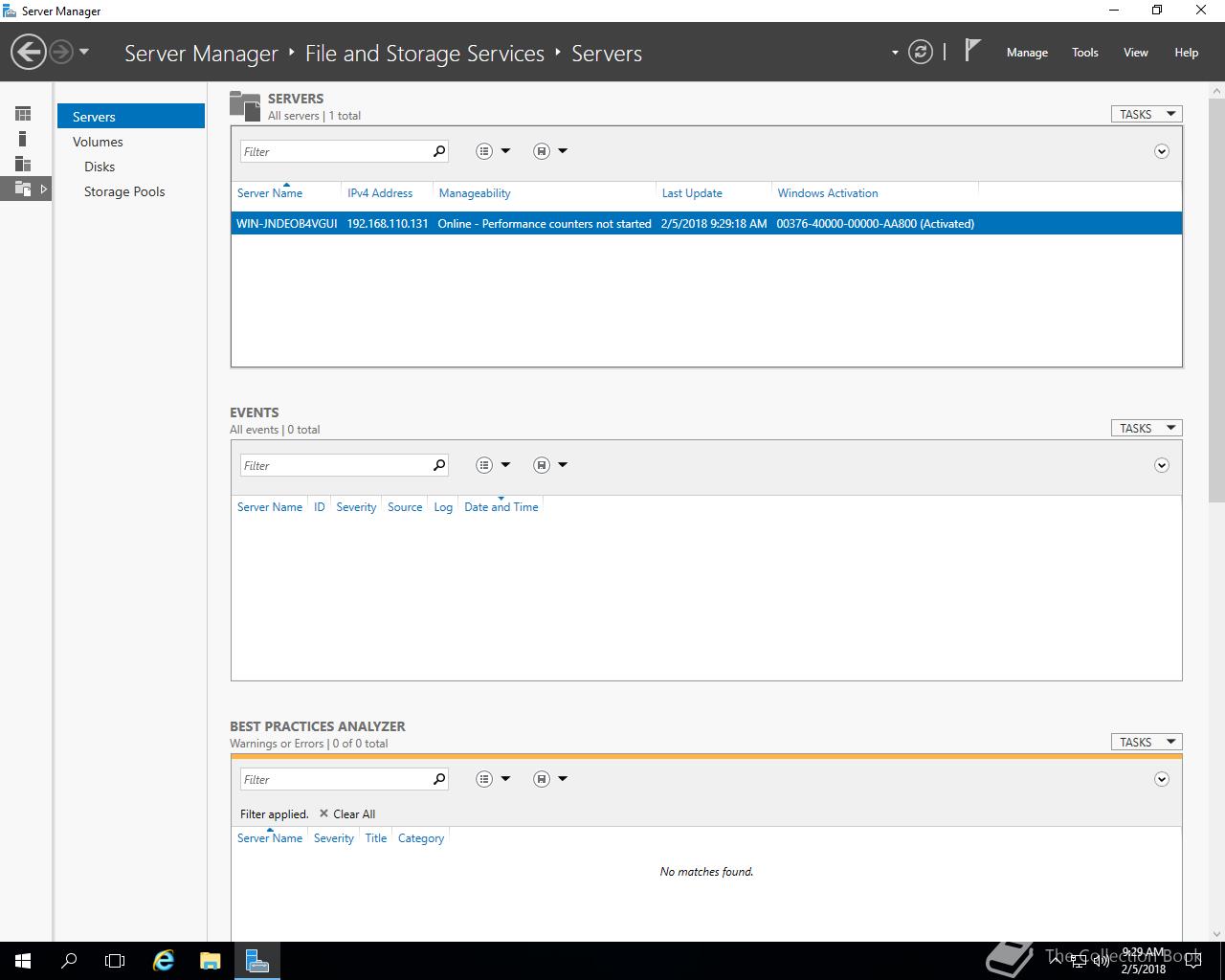Click the Events filter text box

point(333,465)
